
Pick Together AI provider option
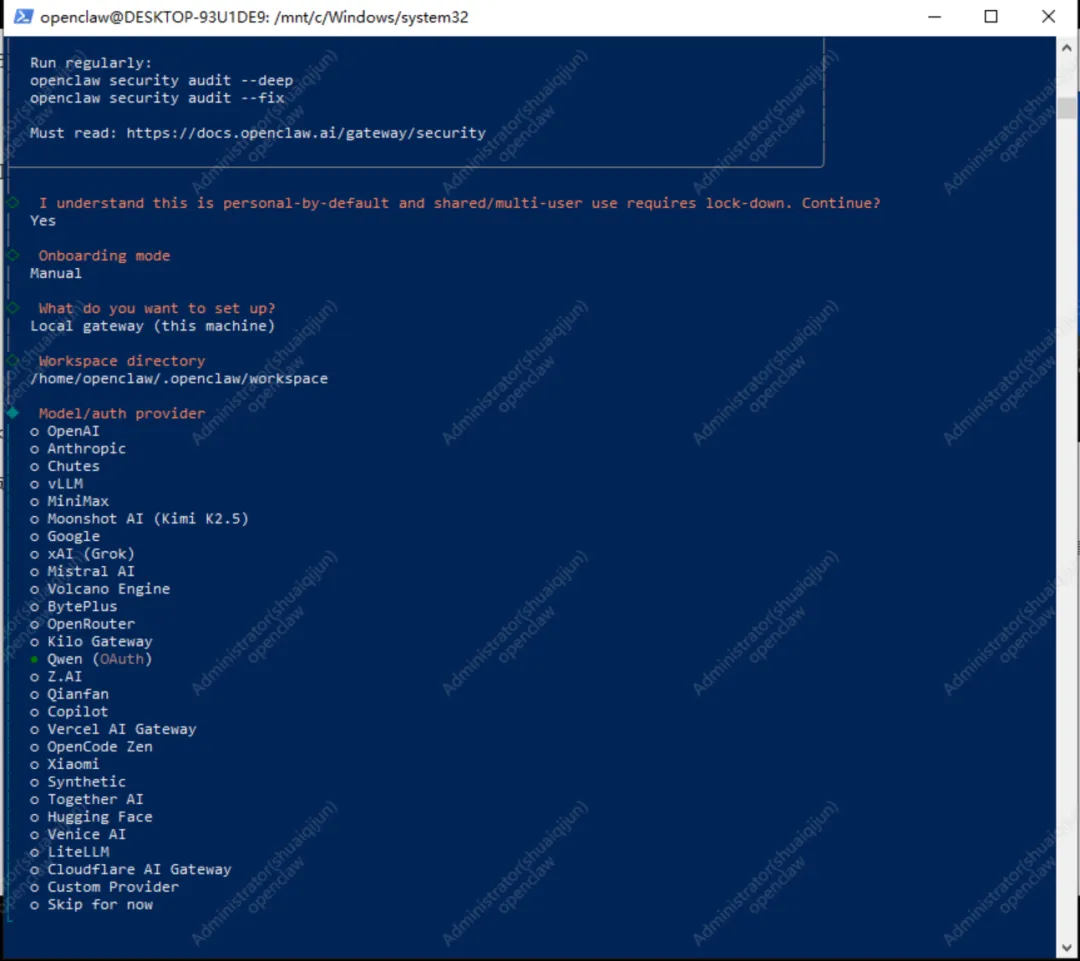pyautogui.click(x=87, y=800)
